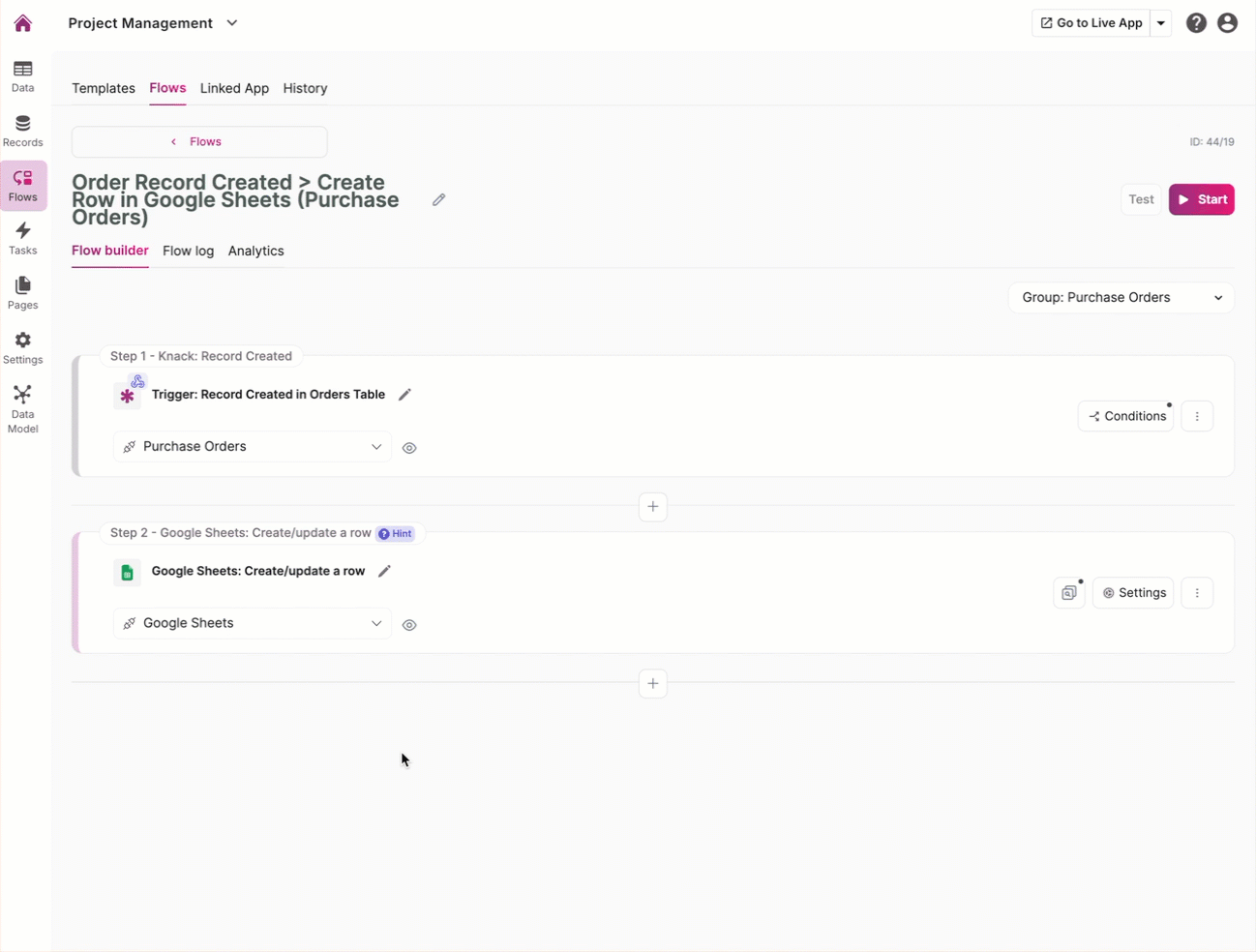The width and height of the screenshot is (1256, 952).
Task: Switch to the Flow log tab
Action: point(188,251)
